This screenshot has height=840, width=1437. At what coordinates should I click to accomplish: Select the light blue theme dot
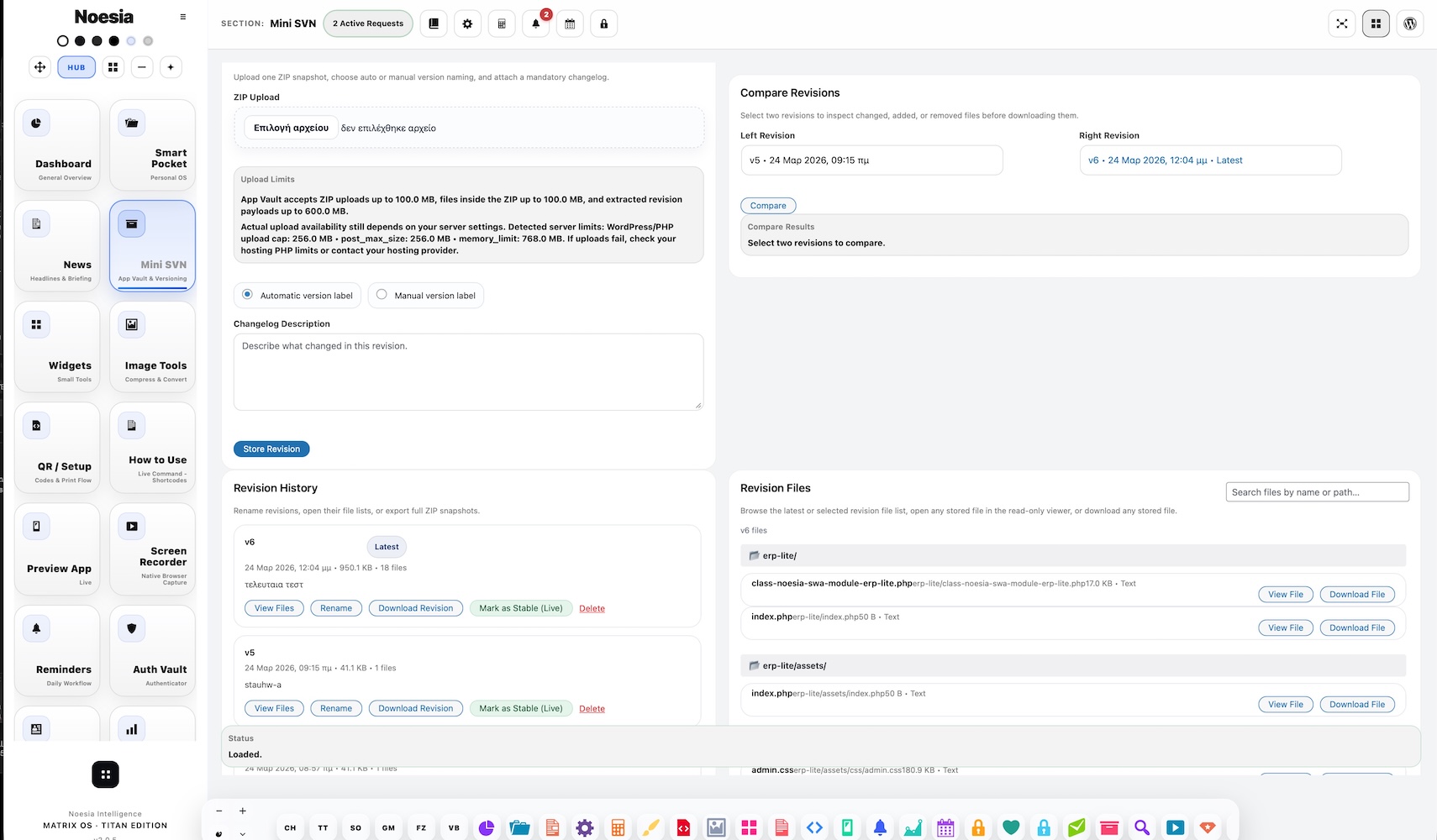(131, 40)
